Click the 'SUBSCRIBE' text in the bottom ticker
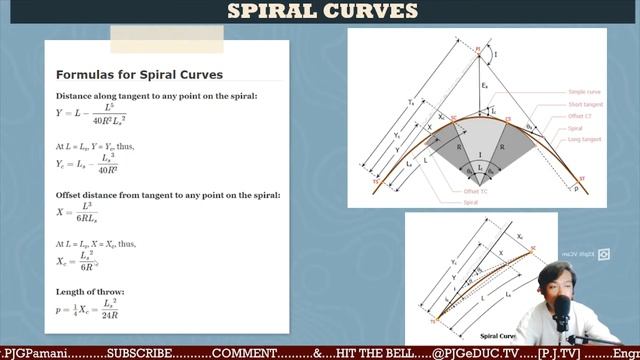This screenshot has height=360, width=640. (x=139, y=353)
